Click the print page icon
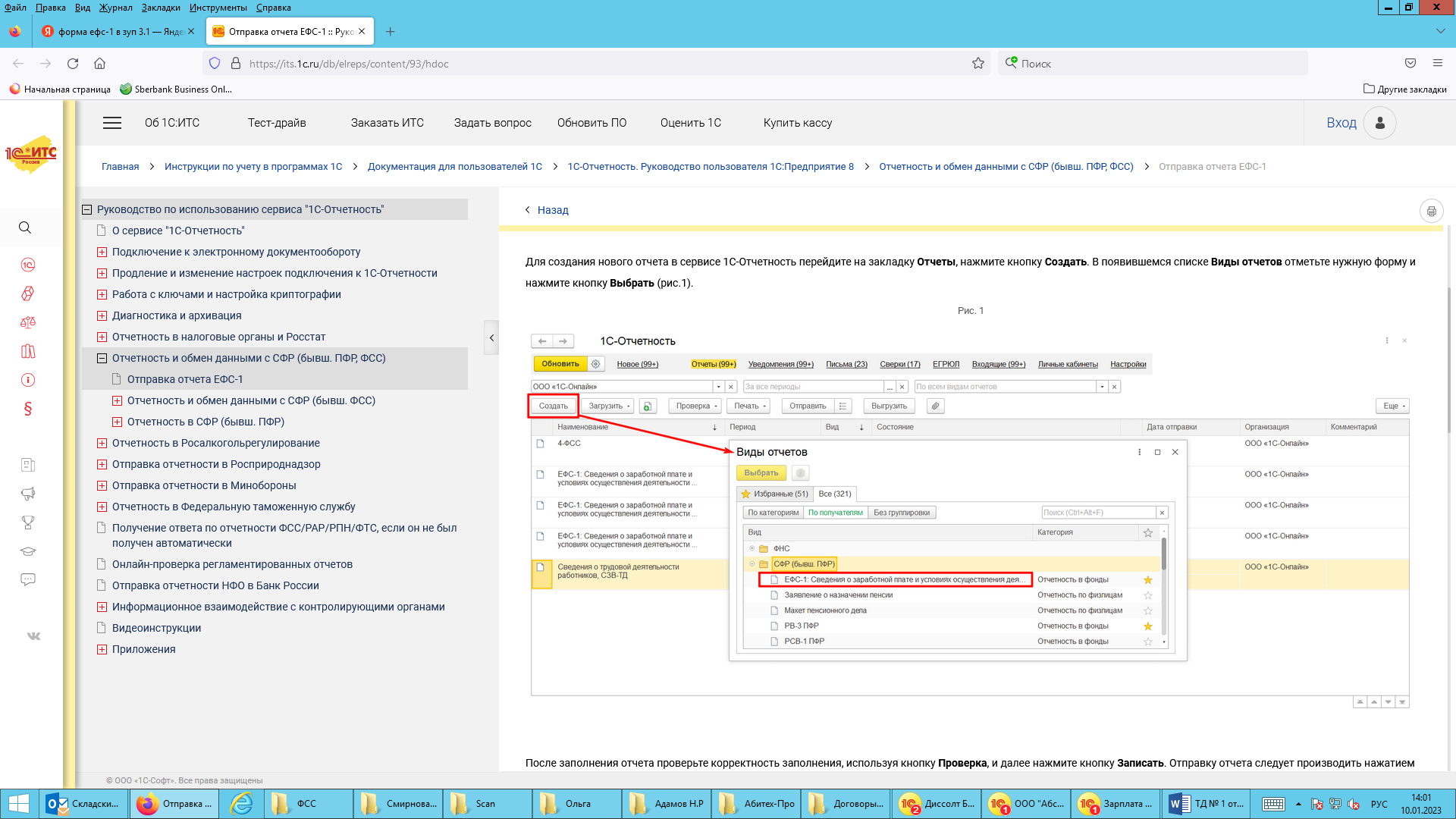Screen dimensions: 1456x819 [1431, 211]
